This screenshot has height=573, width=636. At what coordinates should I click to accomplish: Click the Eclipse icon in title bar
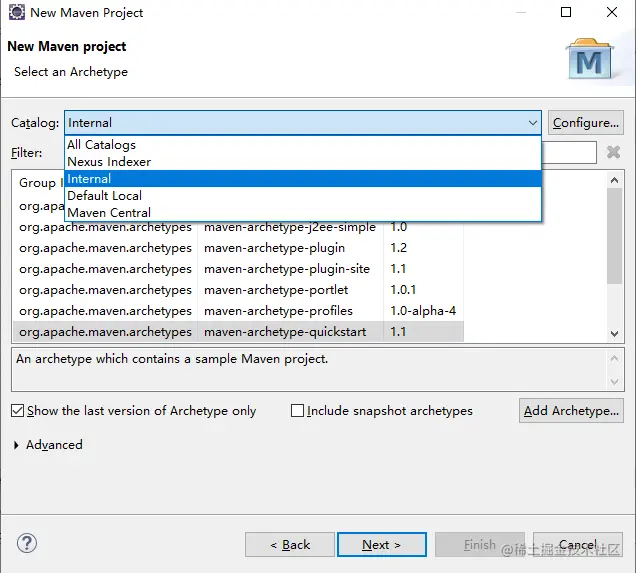[x=17, y=12]
